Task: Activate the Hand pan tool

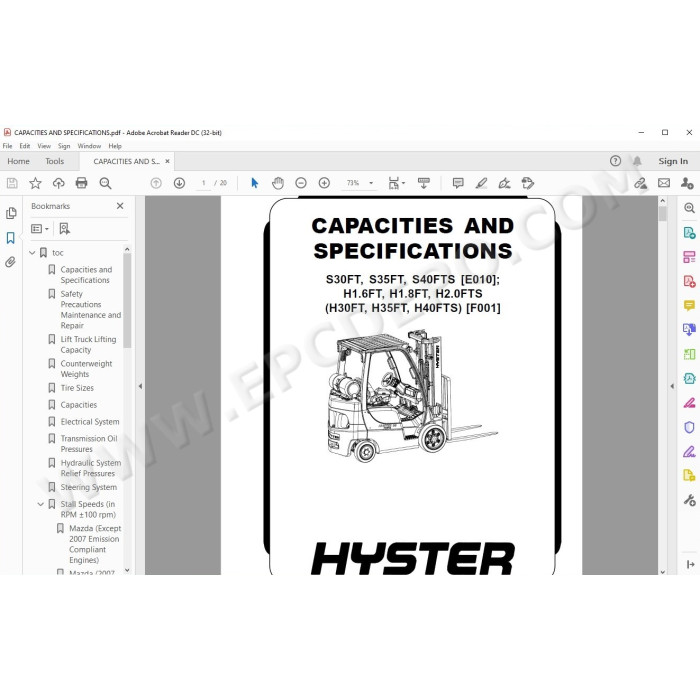Action: 278,183
